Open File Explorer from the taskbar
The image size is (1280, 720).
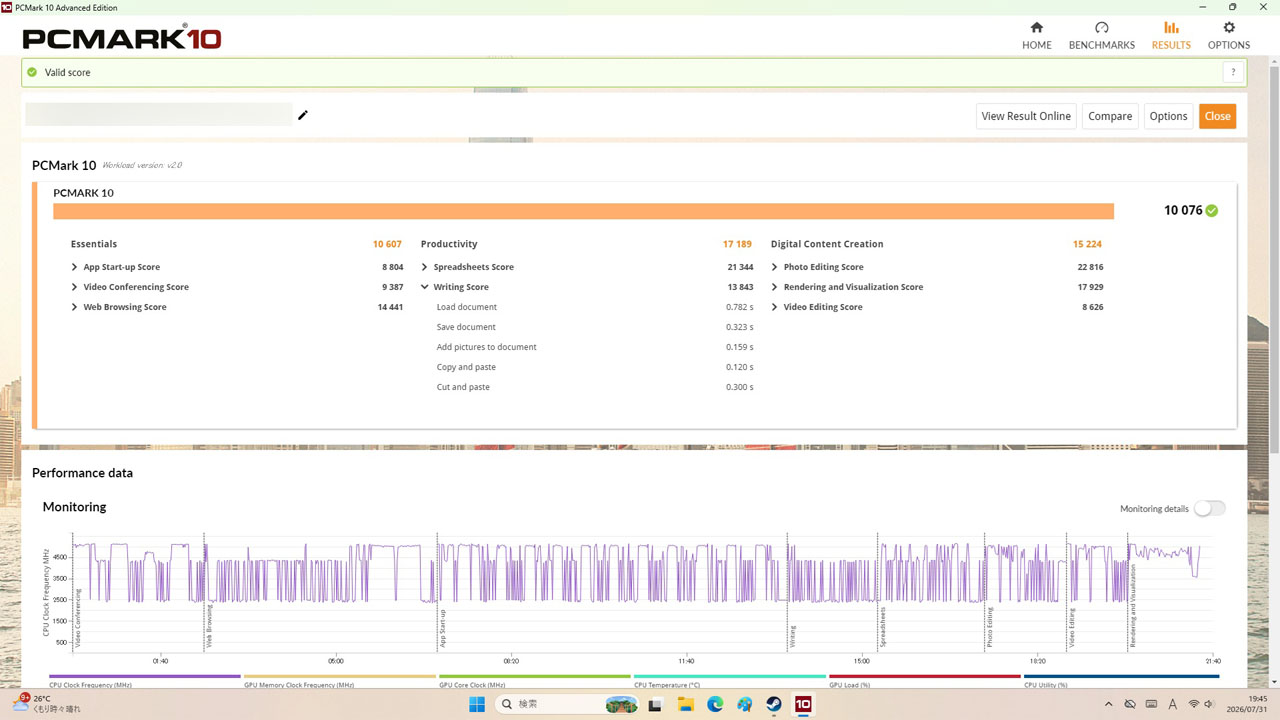pos(685,704)
